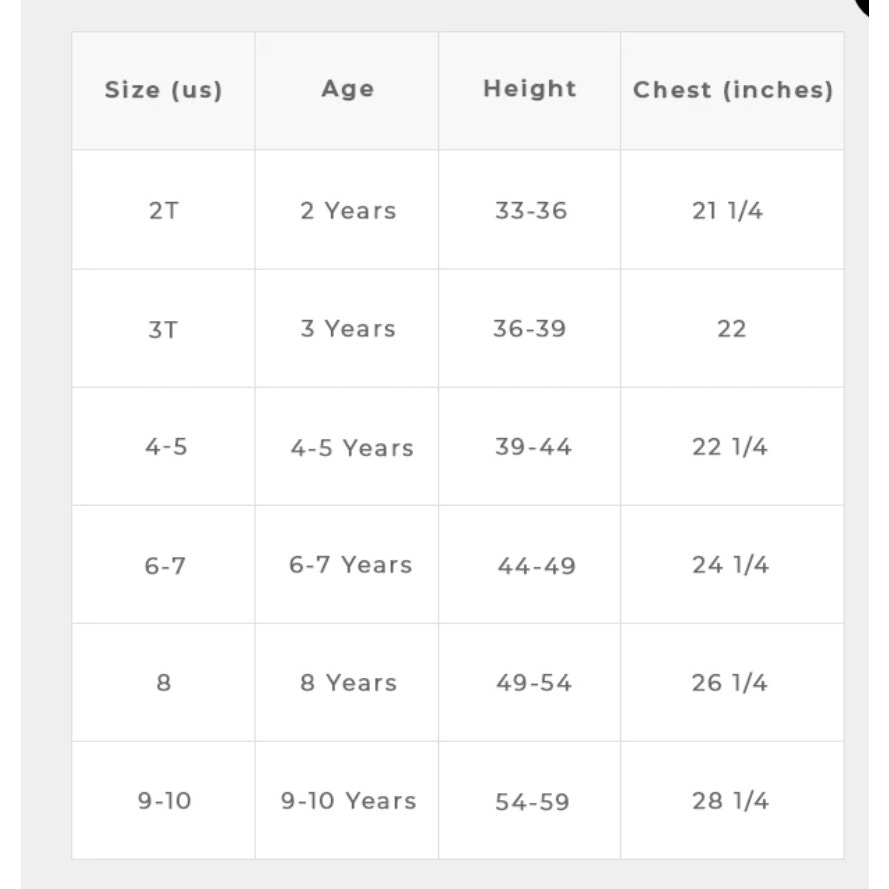Click the 24 1/4 chest measurement
Viewport: 889px width, 889px height.
coord(730,565)
